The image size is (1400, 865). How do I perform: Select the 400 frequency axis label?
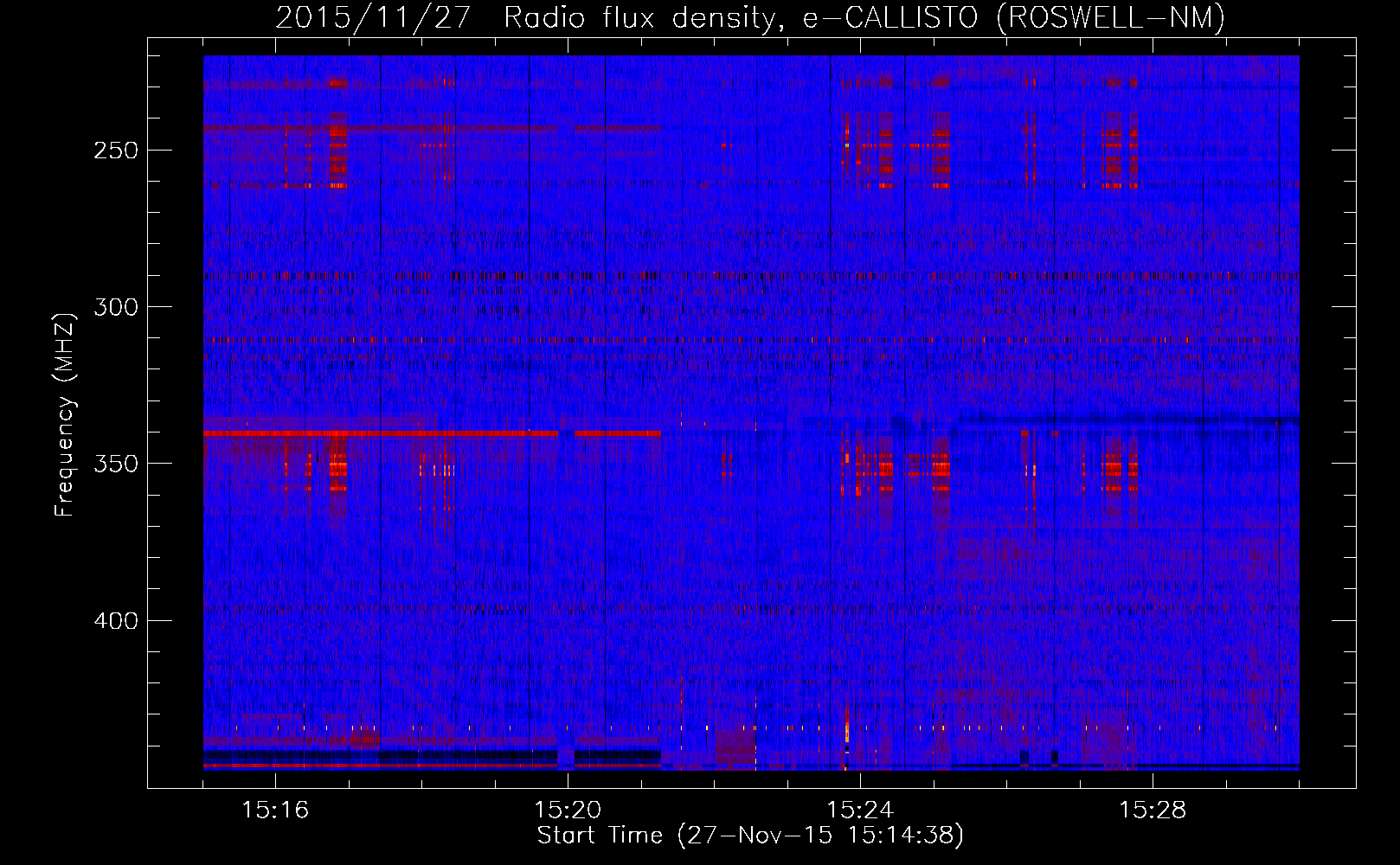115,621
